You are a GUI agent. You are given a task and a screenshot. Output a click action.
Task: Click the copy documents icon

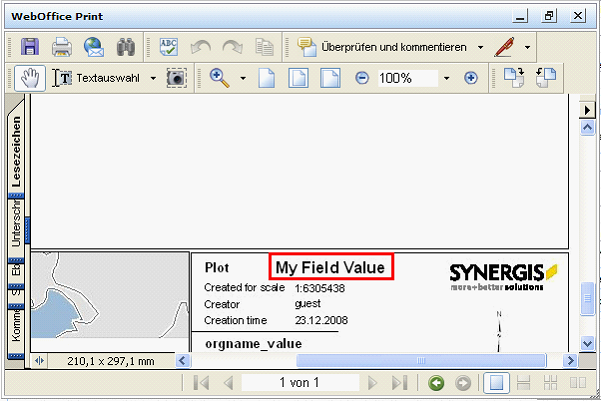(264, 47)
